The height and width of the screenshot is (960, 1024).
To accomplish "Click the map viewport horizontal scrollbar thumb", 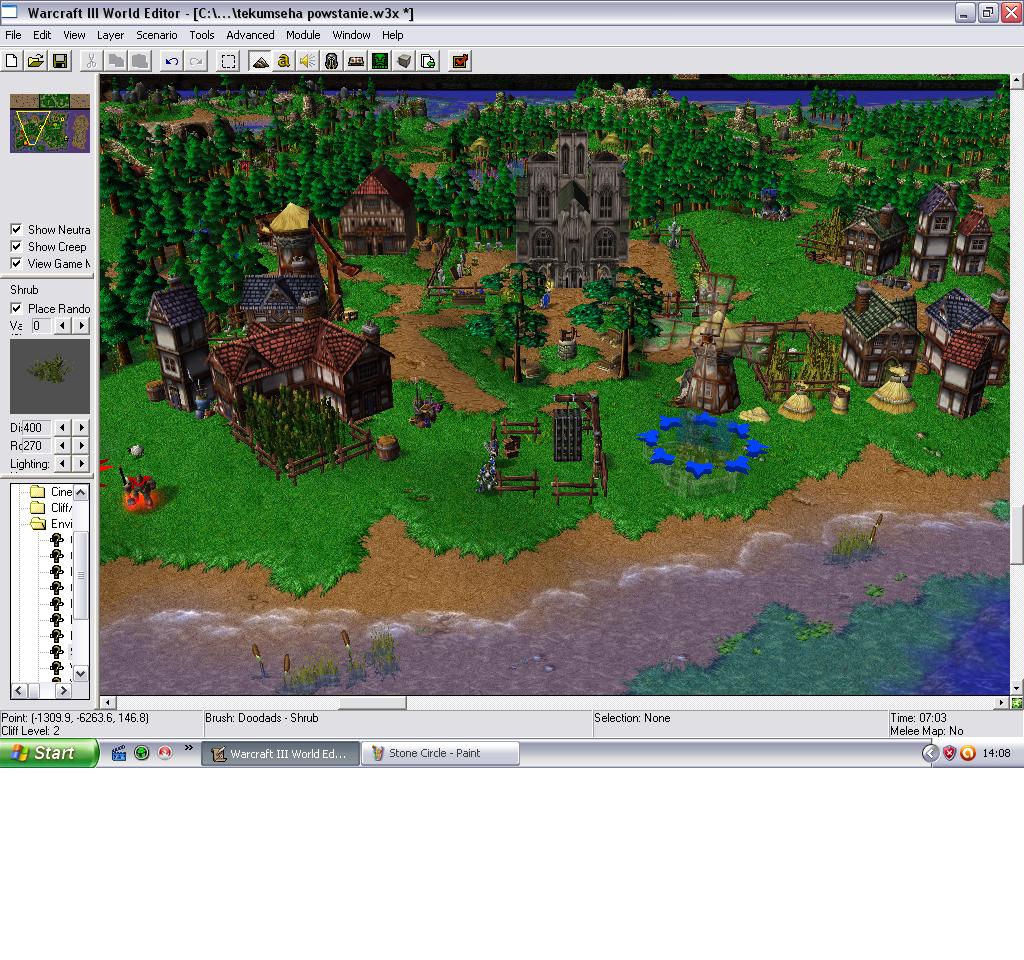I will [x=372, y=703].
